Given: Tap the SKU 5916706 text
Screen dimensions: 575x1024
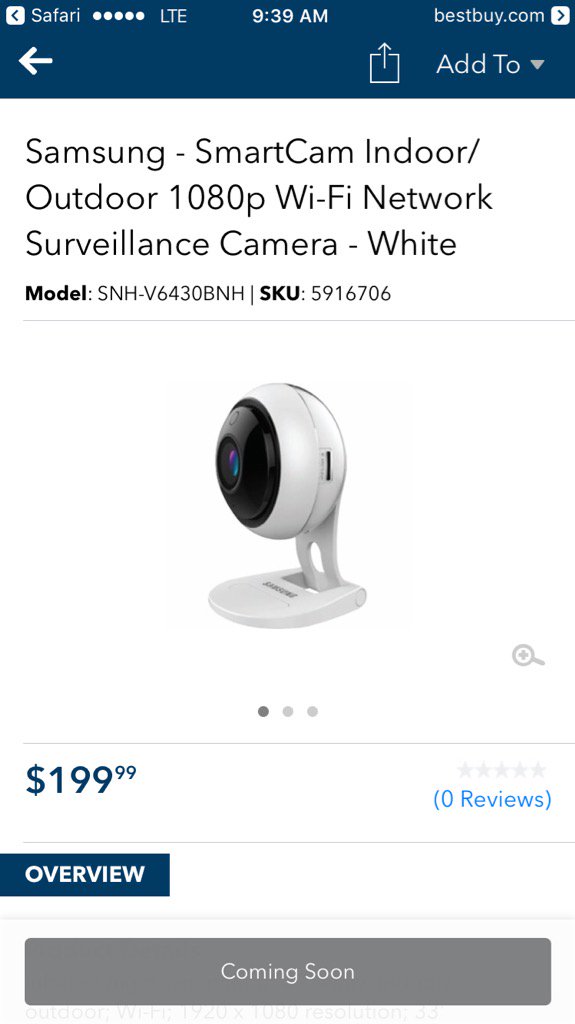Looking at the screenshot, I should click(x=325, y=294).
